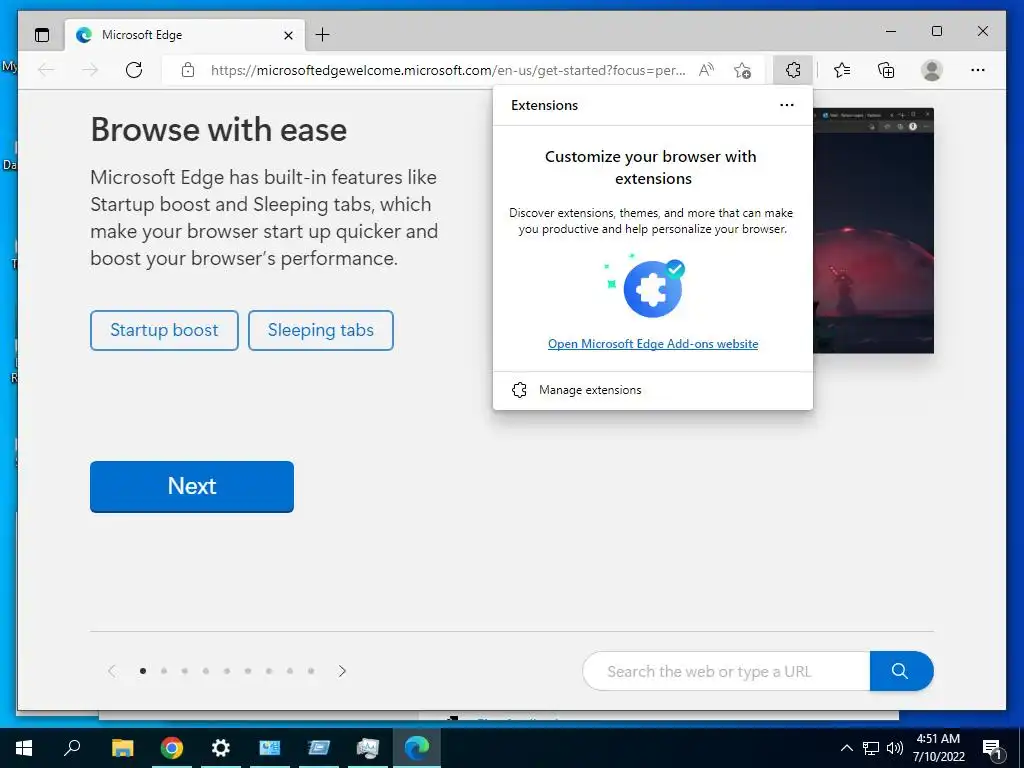
Task: Open Settings gear on taskbar
Action: pyautogui.click(x=221, y=748)
